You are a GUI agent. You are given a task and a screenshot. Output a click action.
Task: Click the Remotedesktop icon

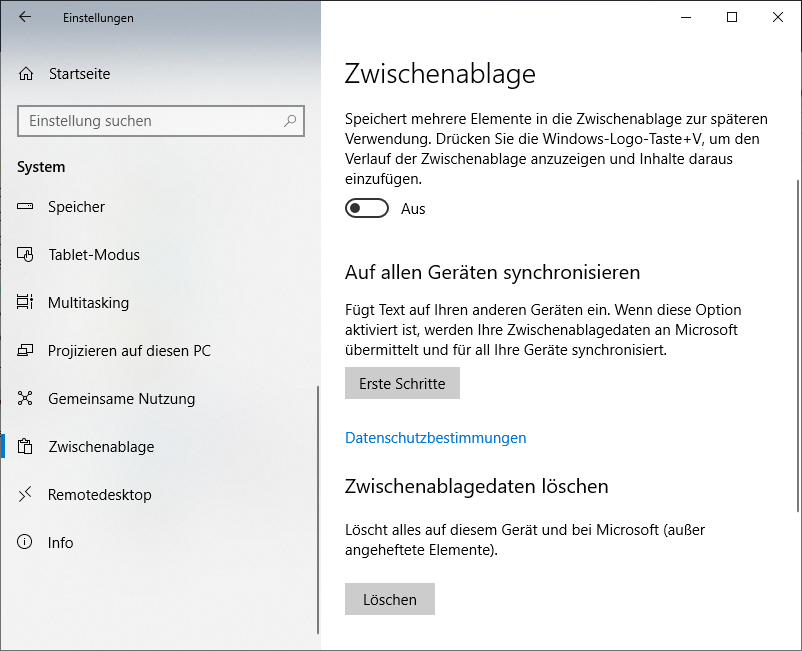point(26,495)
